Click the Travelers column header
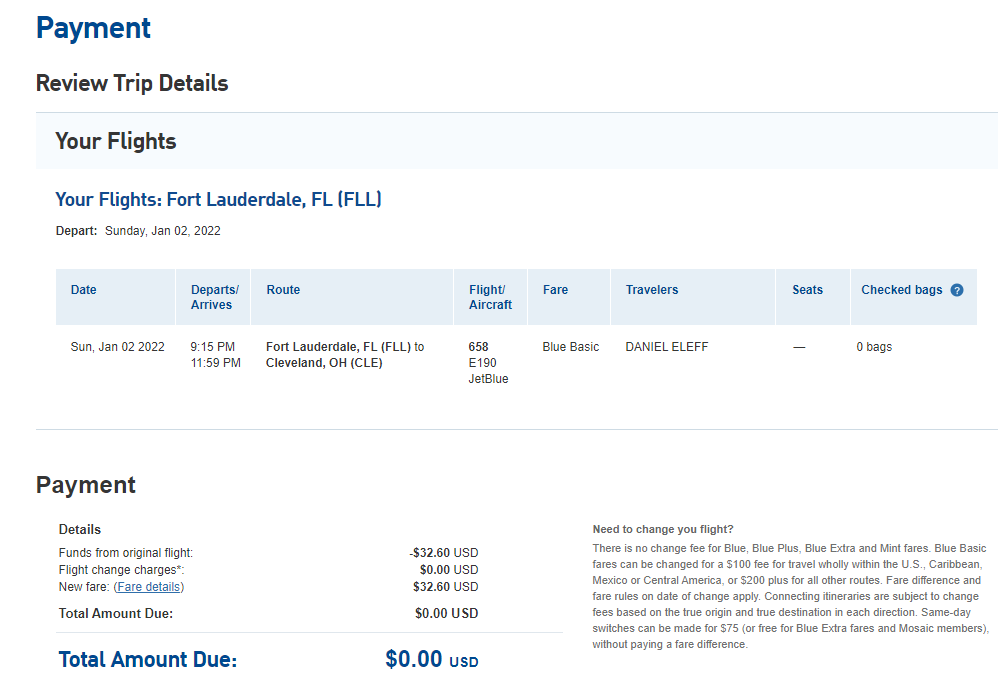The image size is (1008, 689). 652,290
